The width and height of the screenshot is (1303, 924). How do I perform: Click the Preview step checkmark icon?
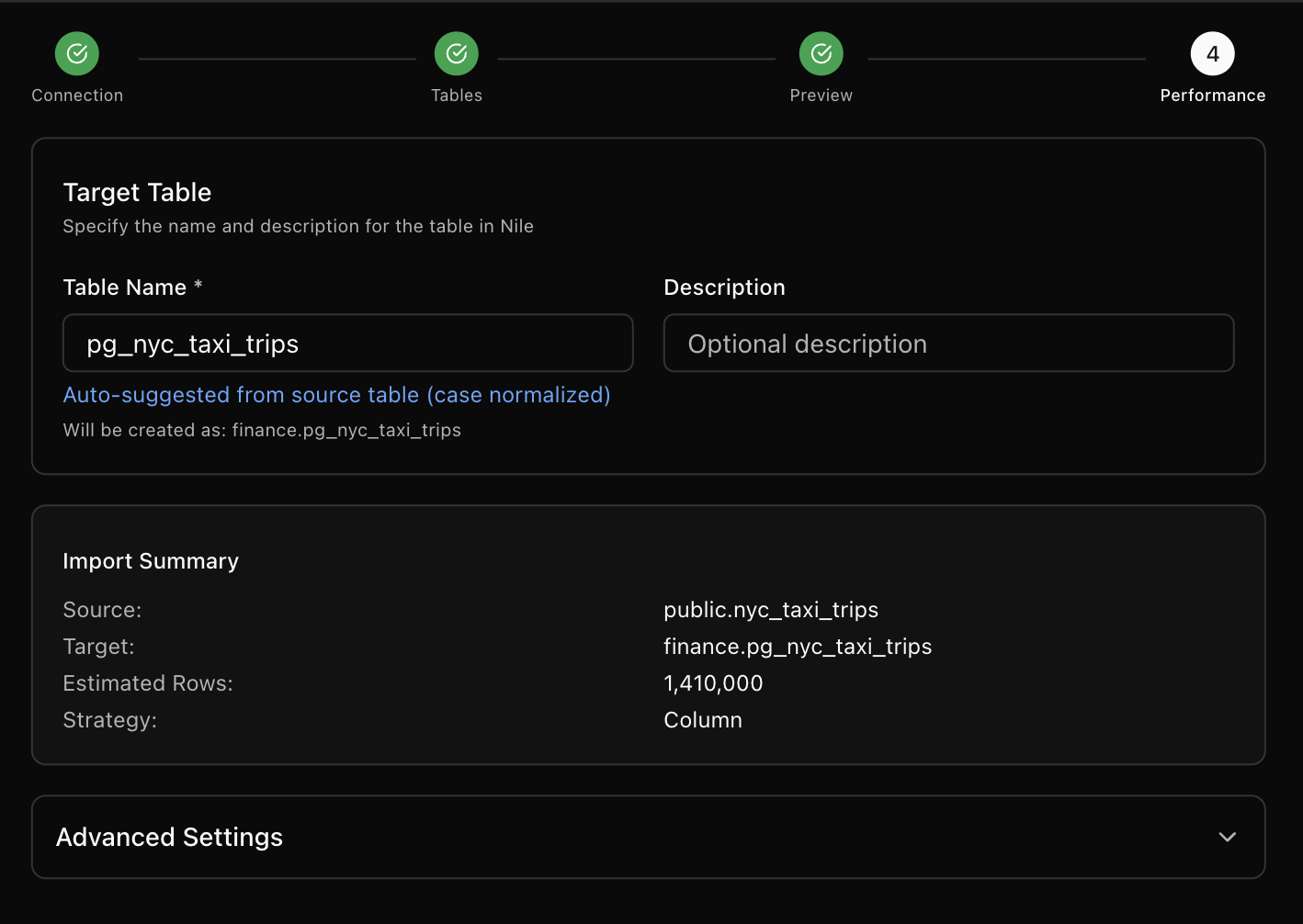coord(821,54)
